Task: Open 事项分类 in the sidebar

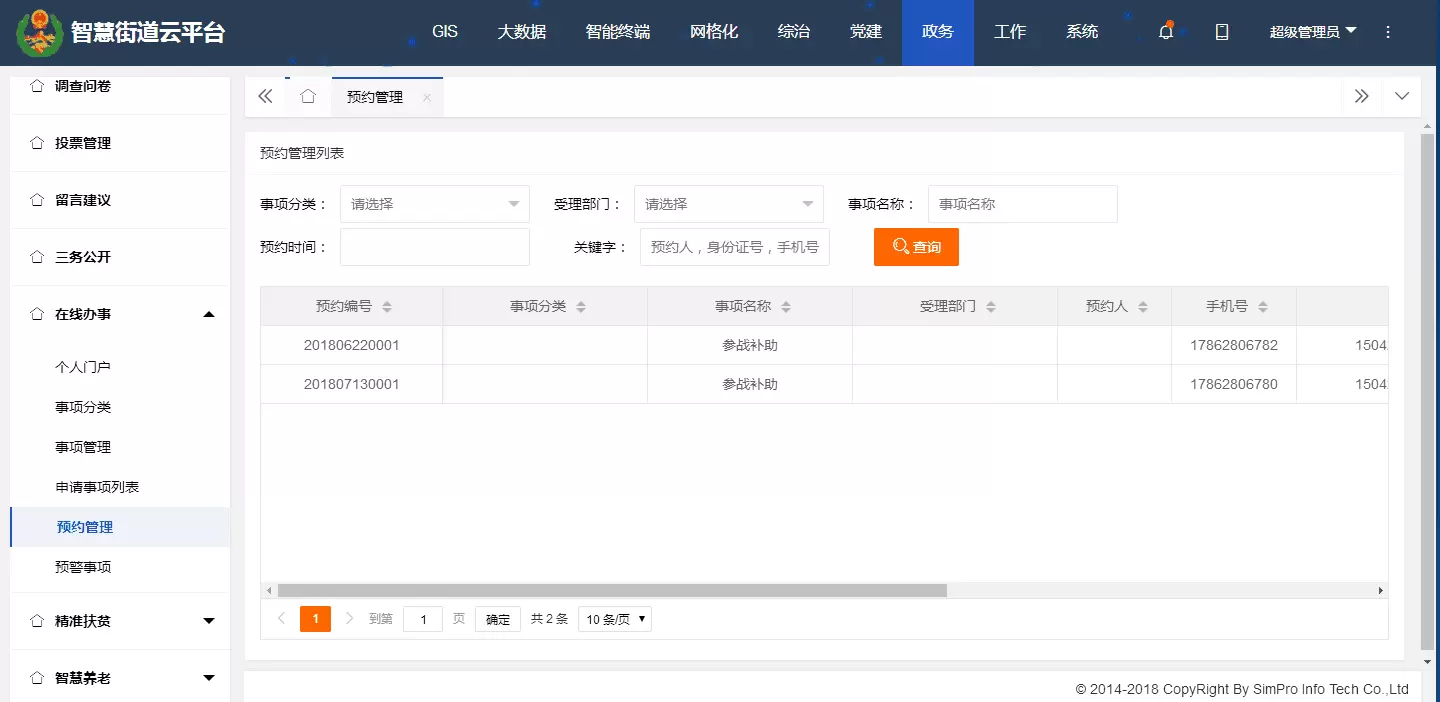Action: [83, 407]
